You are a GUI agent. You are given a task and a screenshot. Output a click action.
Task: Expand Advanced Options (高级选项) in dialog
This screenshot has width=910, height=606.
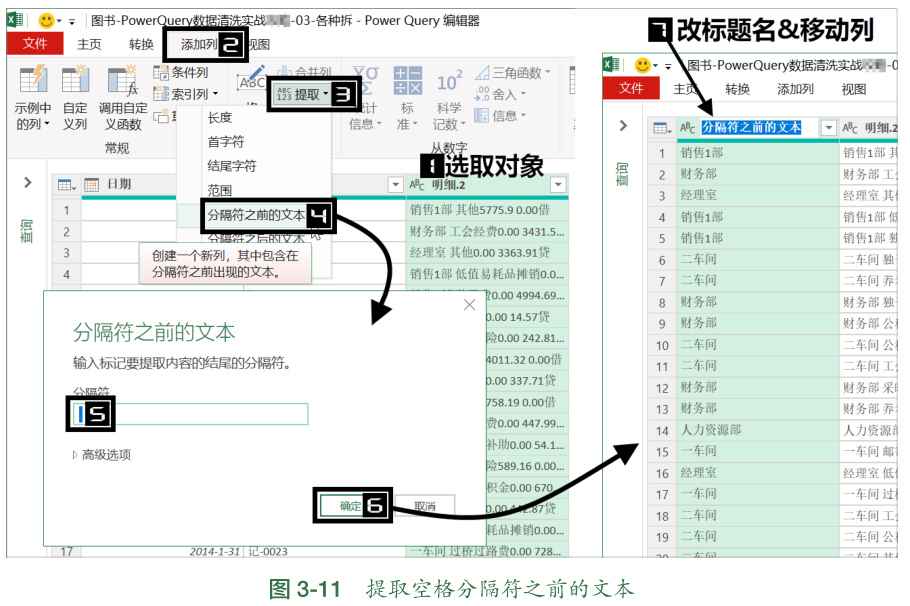coord(102,455)
